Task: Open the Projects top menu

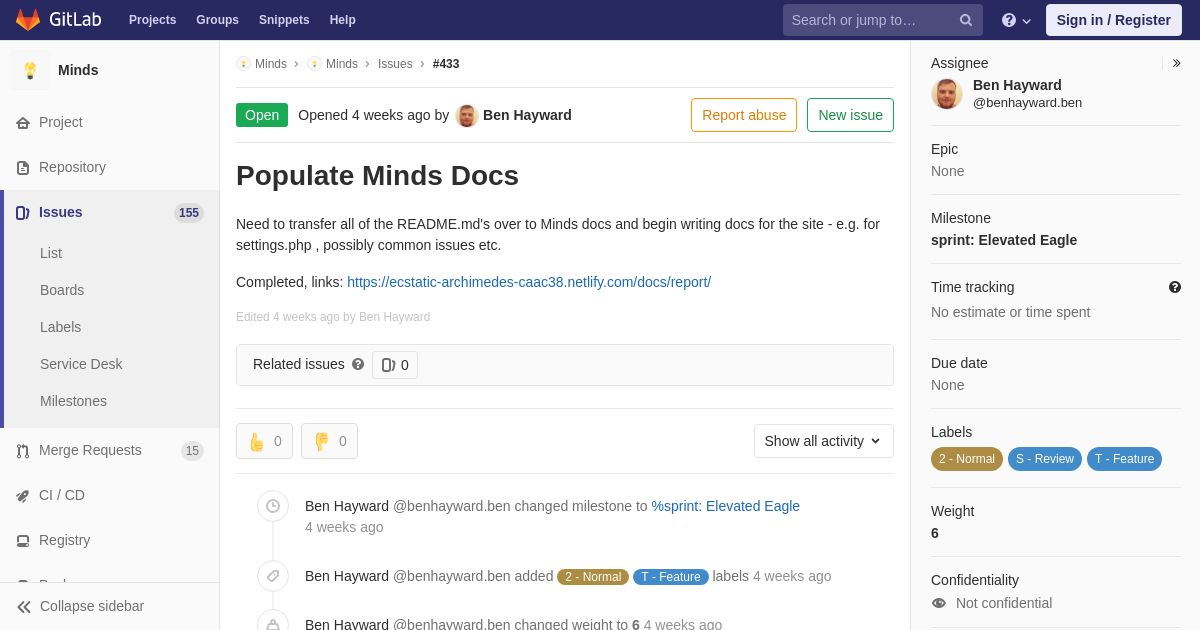Action: pos(153,20)
